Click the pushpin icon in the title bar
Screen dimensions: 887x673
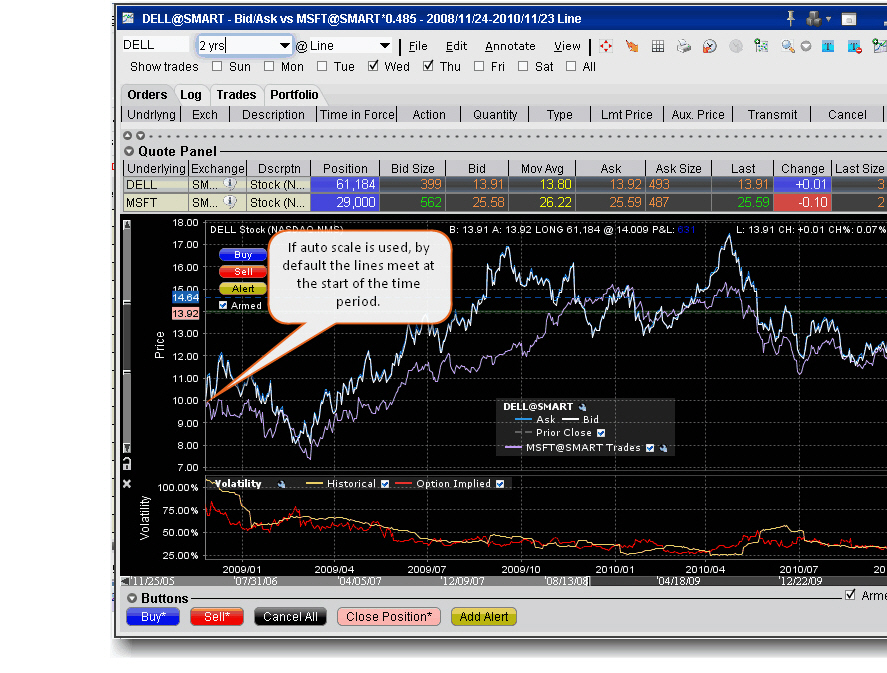tap(791, 19)
